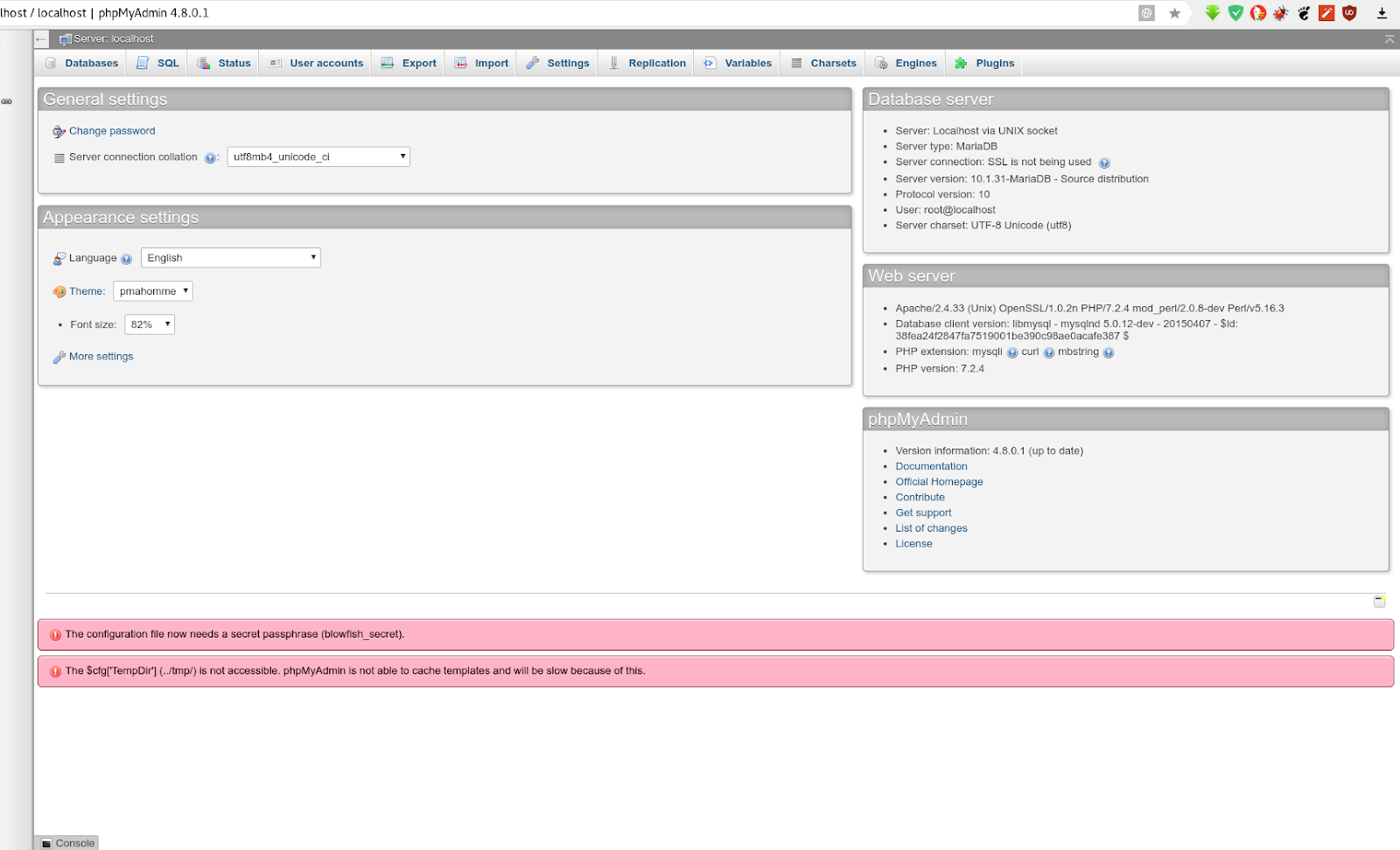Open the License link
1400x850 pixels.
coord(913,544)
